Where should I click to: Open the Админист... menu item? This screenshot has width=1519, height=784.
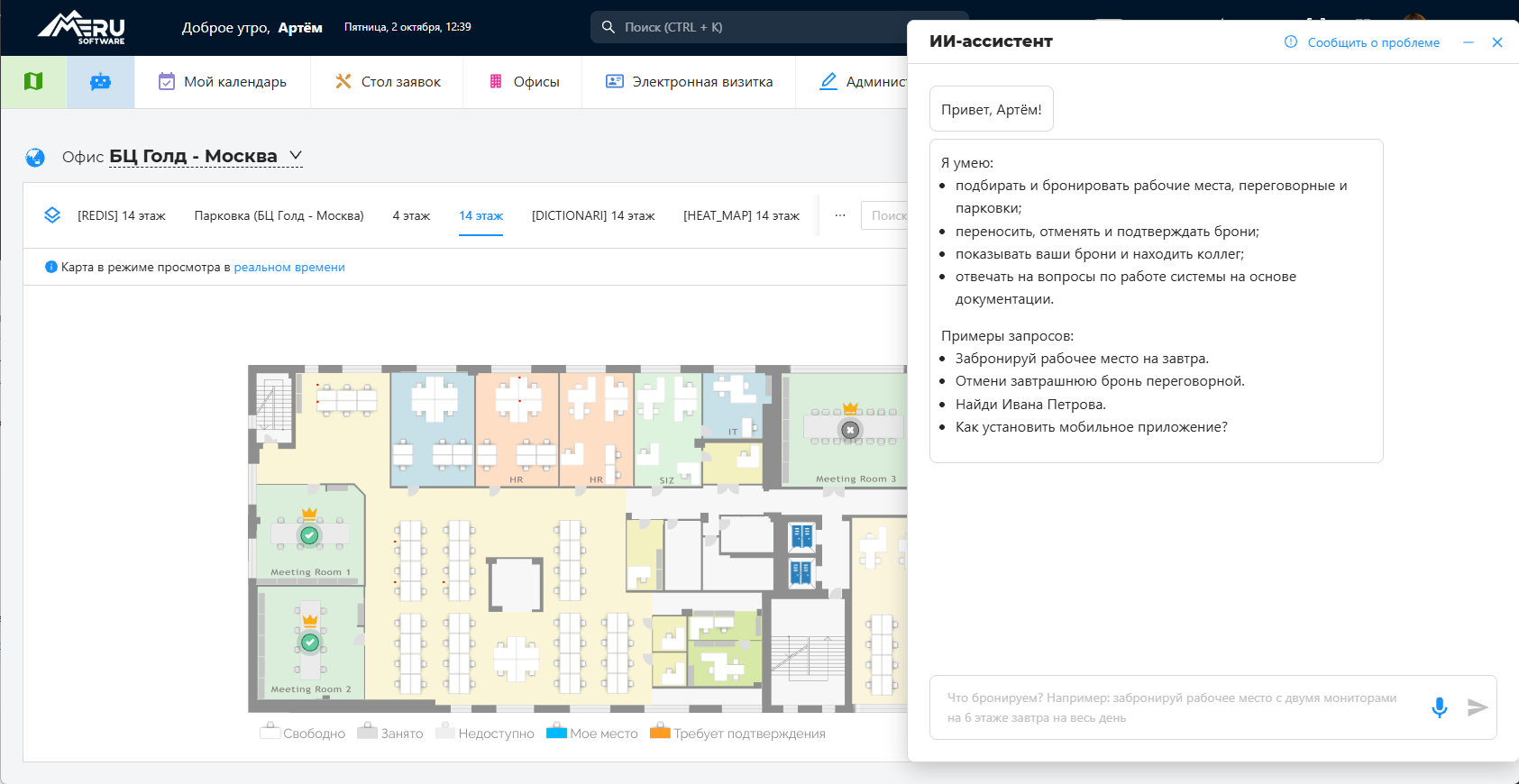tap(864, 82)
